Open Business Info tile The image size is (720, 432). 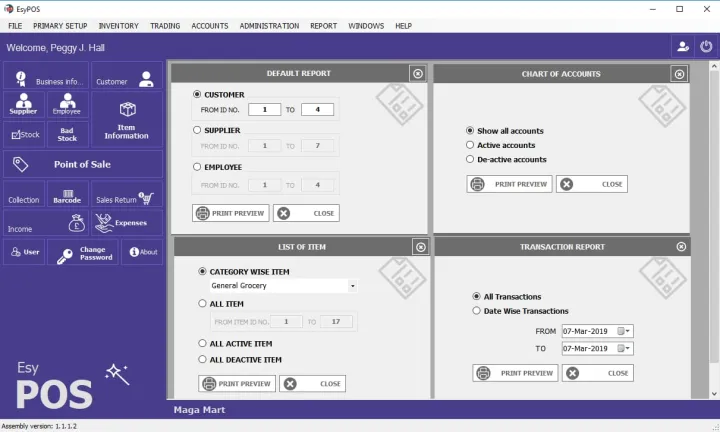click(46, 76)
